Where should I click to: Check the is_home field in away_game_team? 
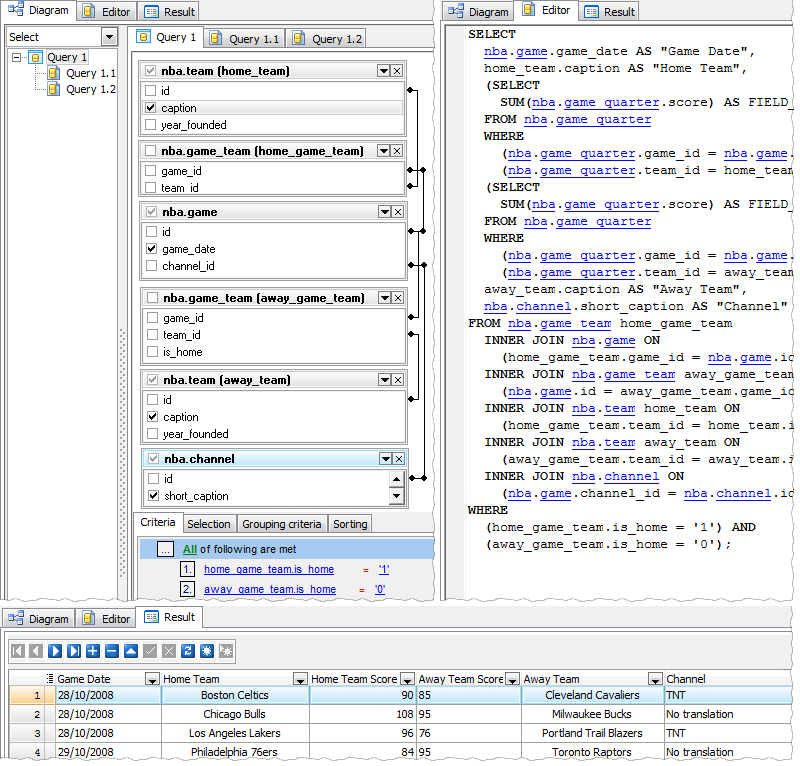point(150,352)
